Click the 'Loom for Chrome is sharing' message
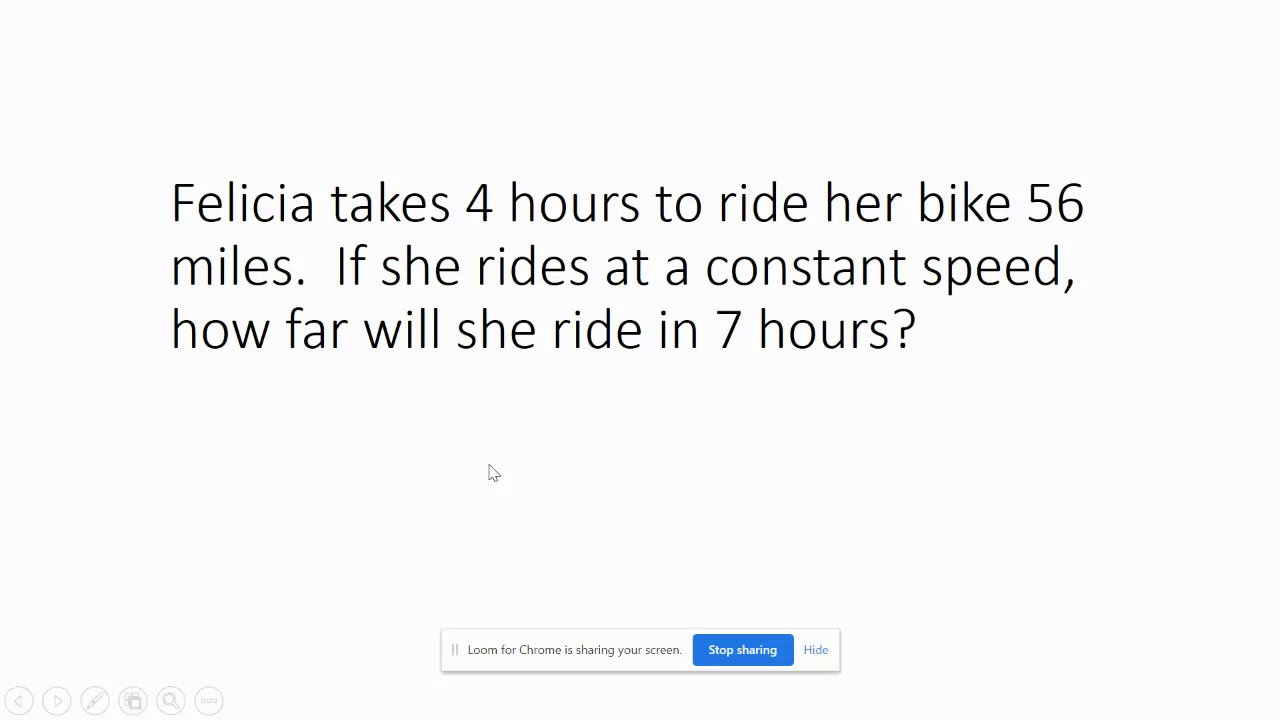Viewport: 1280px width, 720px height. pyautogui.click(x=574, y=650)
